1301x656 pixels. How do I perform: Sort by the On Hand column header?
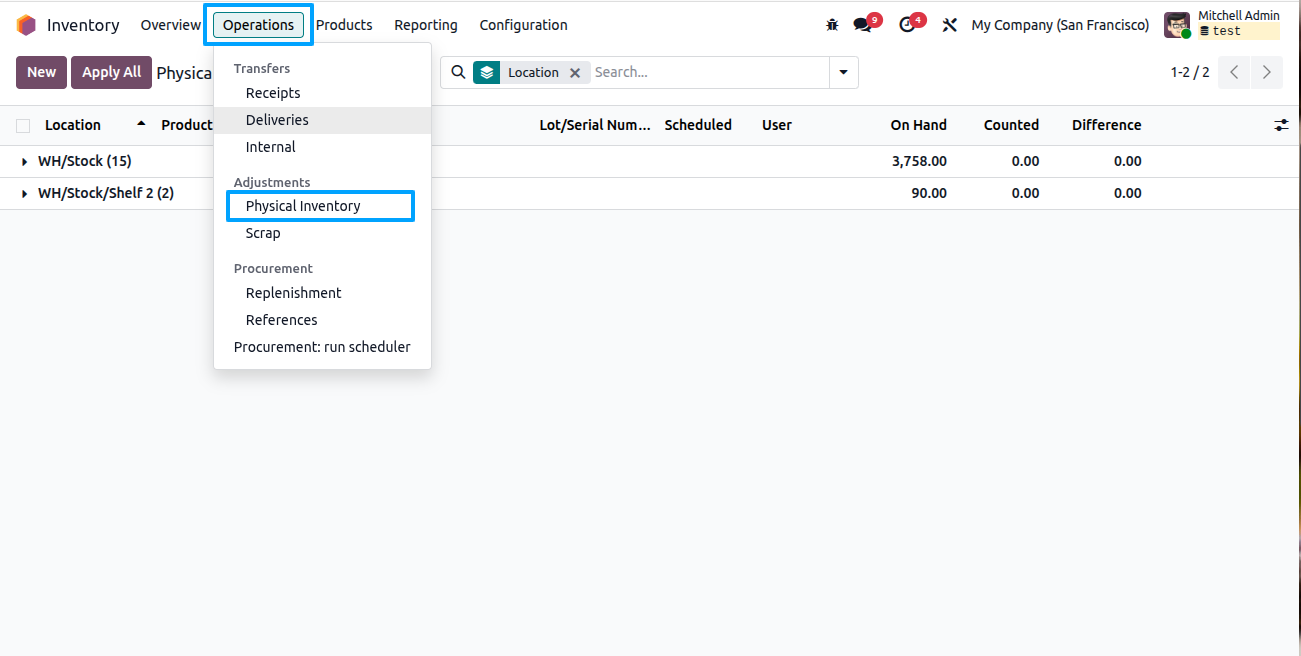click(918, 125)
